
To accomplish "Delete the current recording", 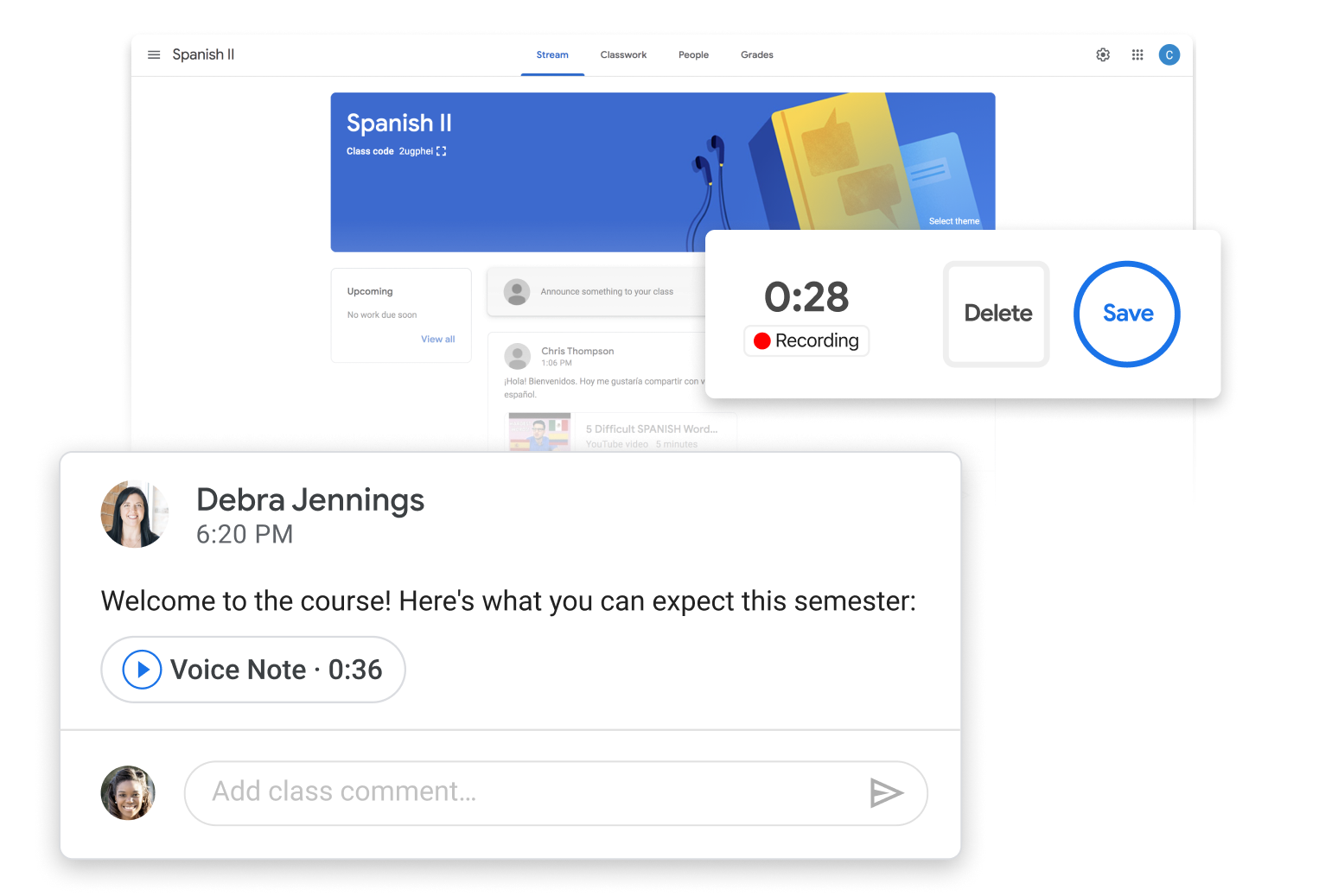I will point(996,314).
